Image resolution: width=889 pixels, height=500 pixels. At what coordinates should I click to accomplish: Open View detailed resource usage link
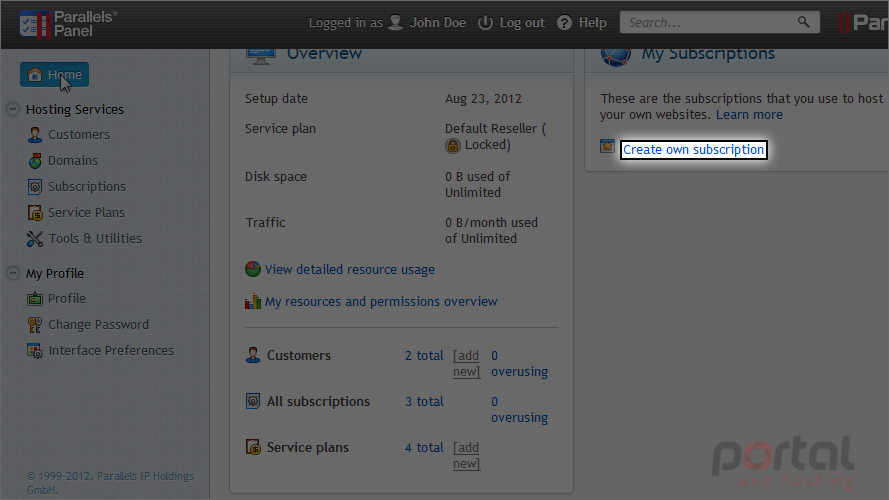point(349,270)
